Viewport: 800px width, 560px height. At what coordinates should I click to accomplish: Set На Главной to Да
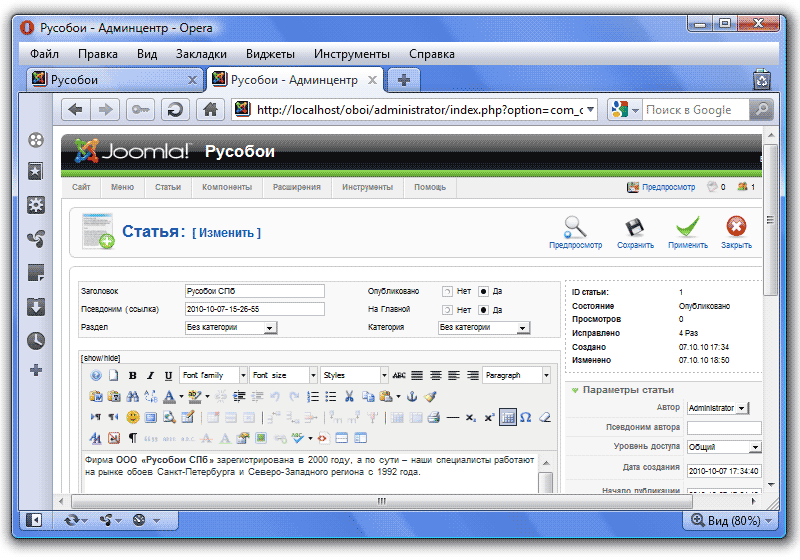click(x=483, y=310)
